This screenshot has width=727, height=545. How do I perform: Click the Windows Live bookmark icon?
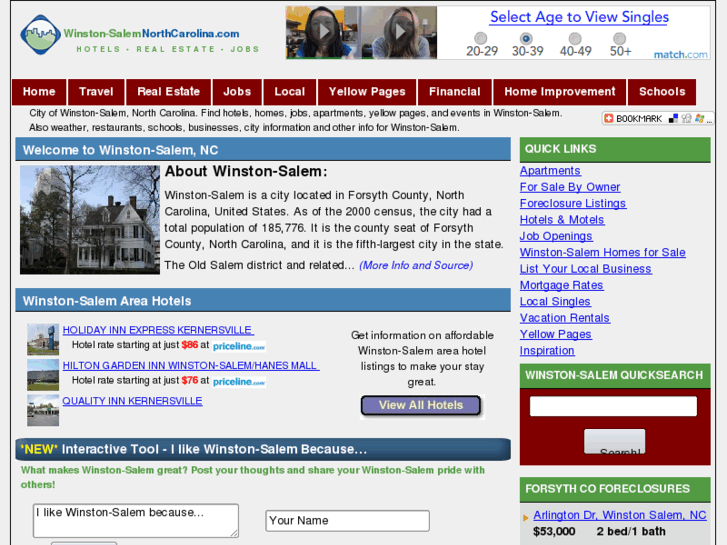(699, 119)
